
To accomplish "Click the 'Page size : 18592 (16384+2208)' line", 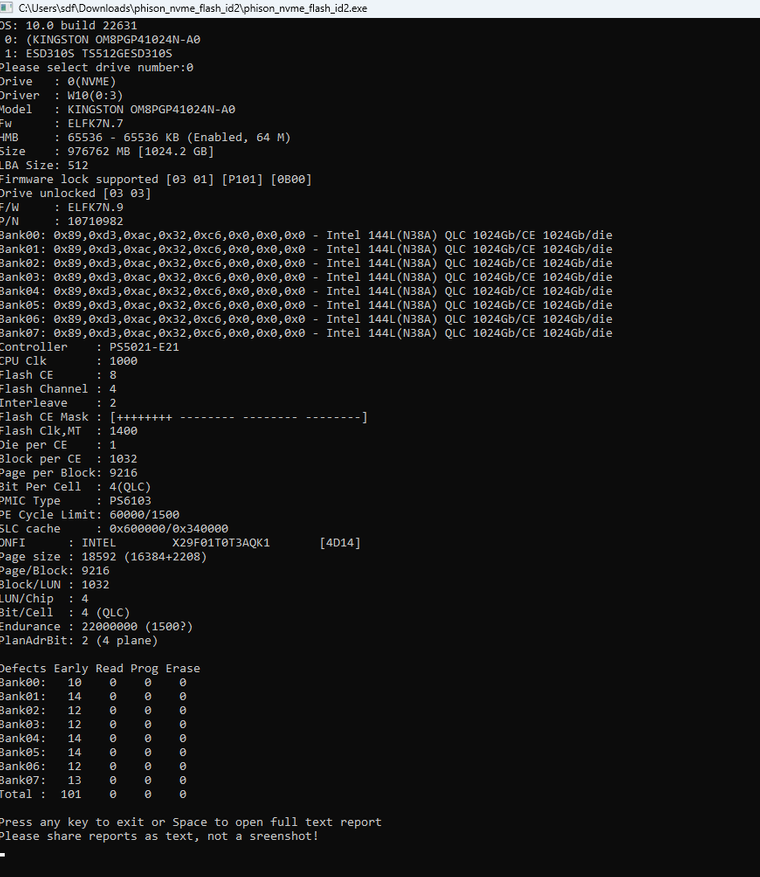I will (x=103, y=557).
